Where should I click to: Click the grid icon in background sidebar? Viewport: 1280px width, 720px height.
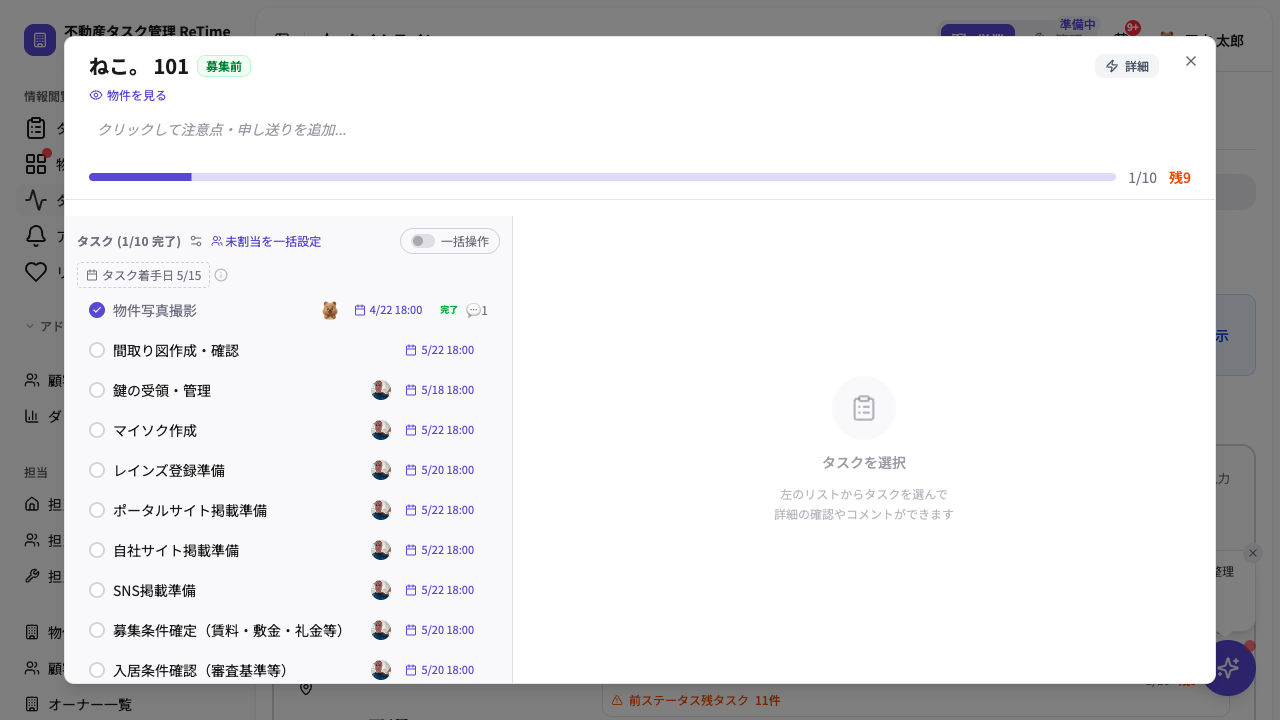[x=36, y=164]
